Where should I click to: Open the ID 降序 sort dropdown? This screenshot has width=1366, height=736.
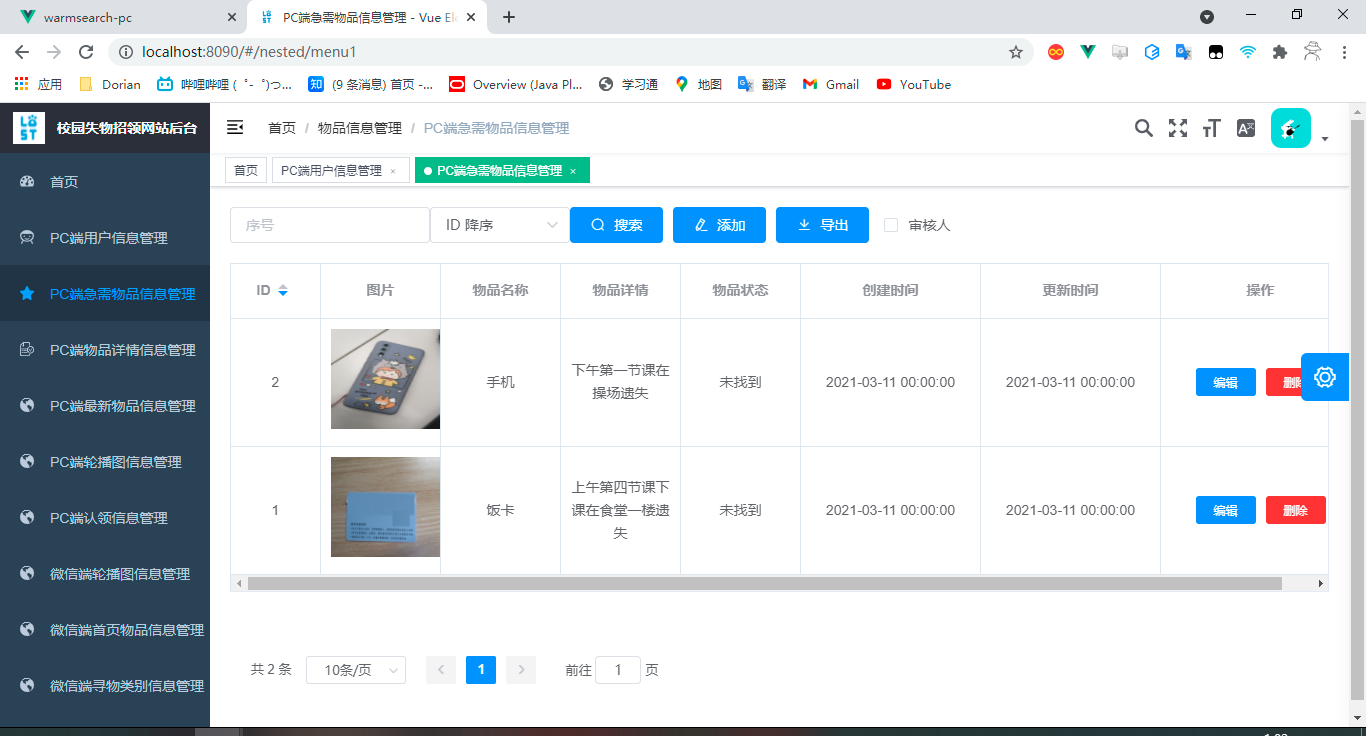(500, 225)
